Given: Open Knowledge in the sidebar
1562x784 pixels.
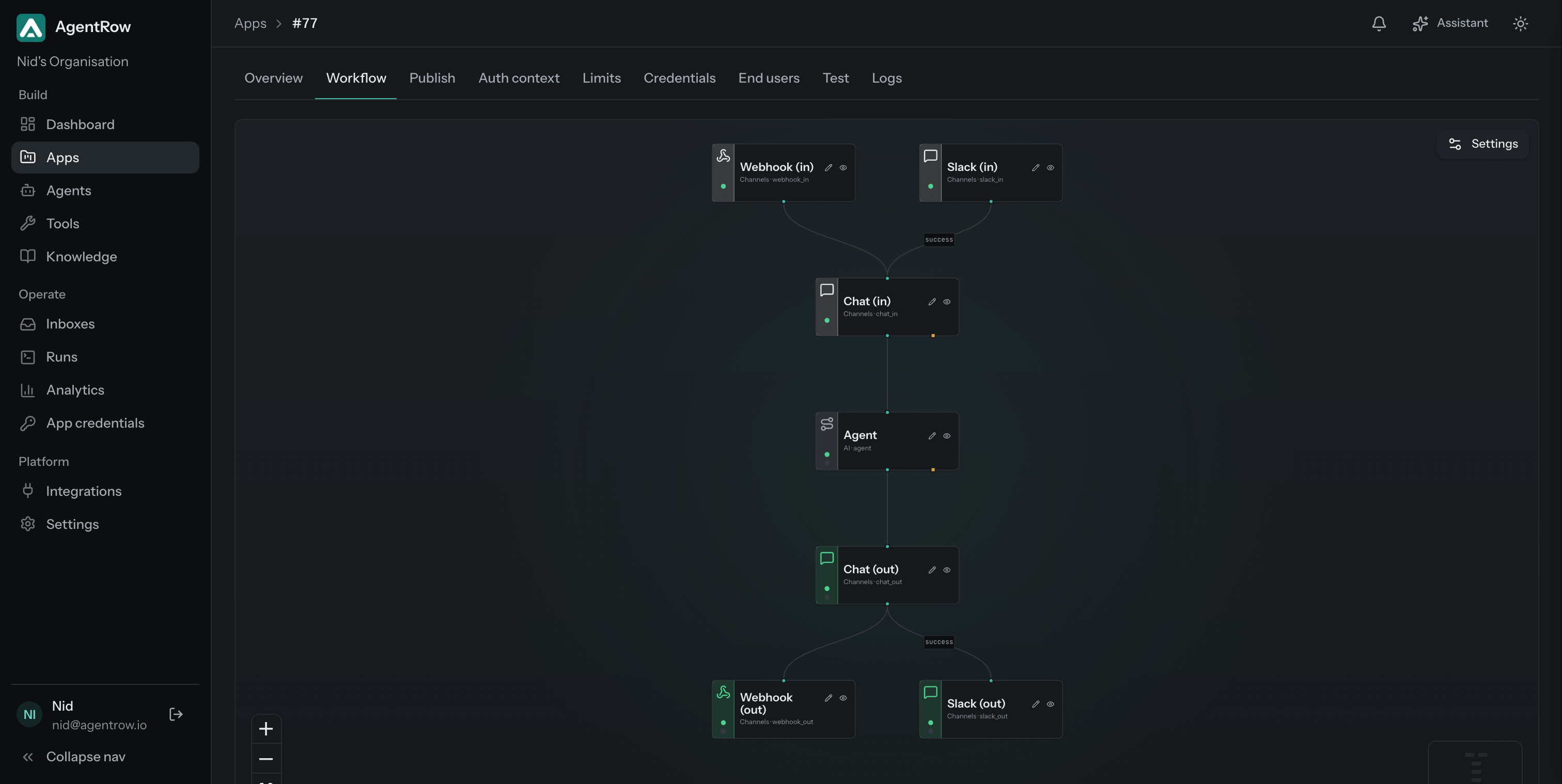Looking at the screenshot, I should pos(105,257).
